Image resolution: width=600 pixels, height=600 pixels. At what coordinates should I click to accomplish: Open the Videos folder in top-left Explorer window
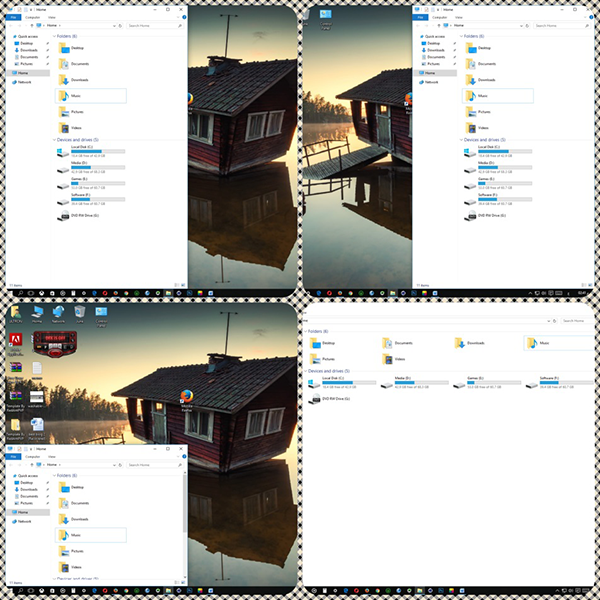tap(70, 128)
